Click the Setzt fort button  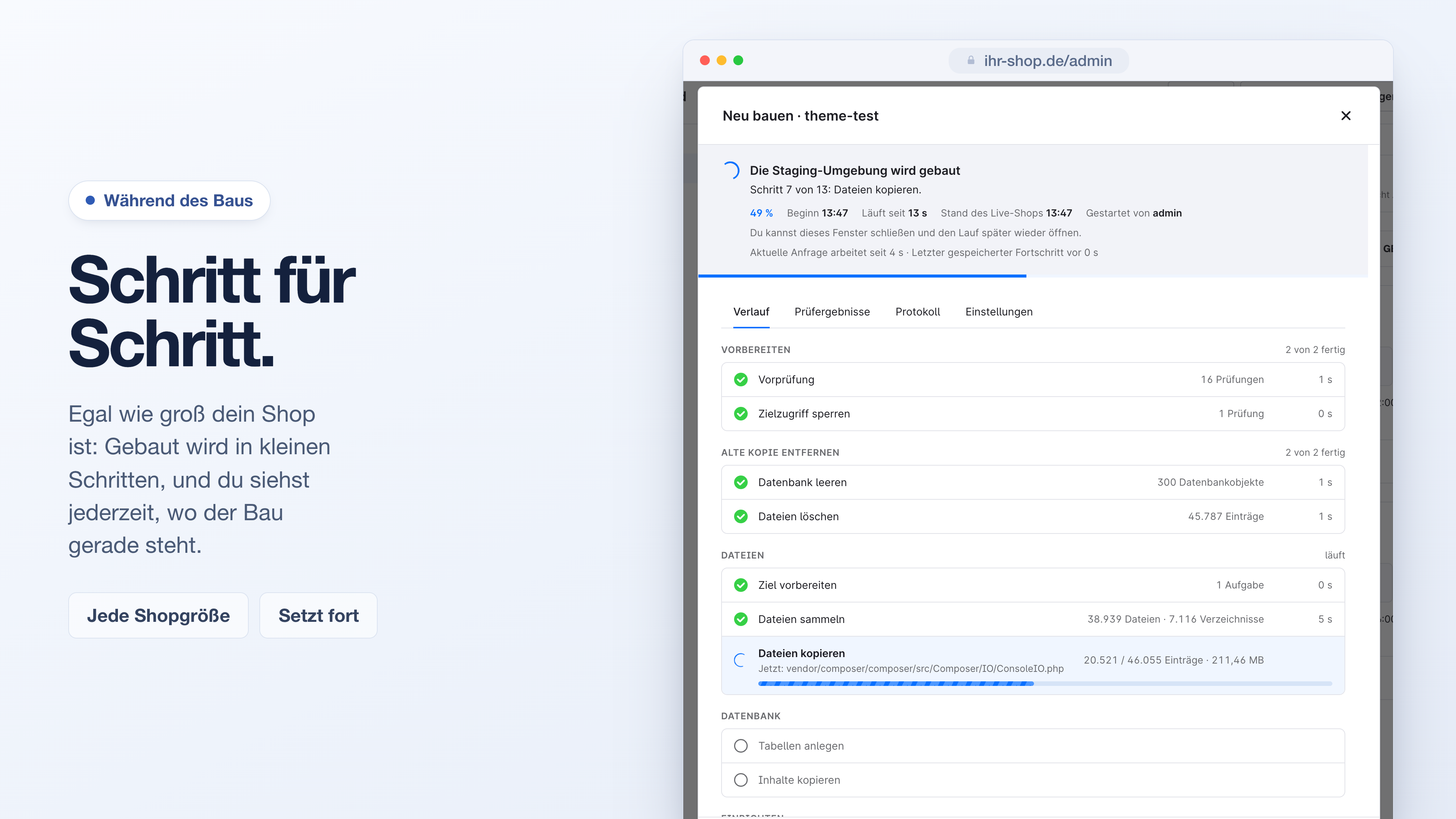pyautogui.click(x=318, y=615)
